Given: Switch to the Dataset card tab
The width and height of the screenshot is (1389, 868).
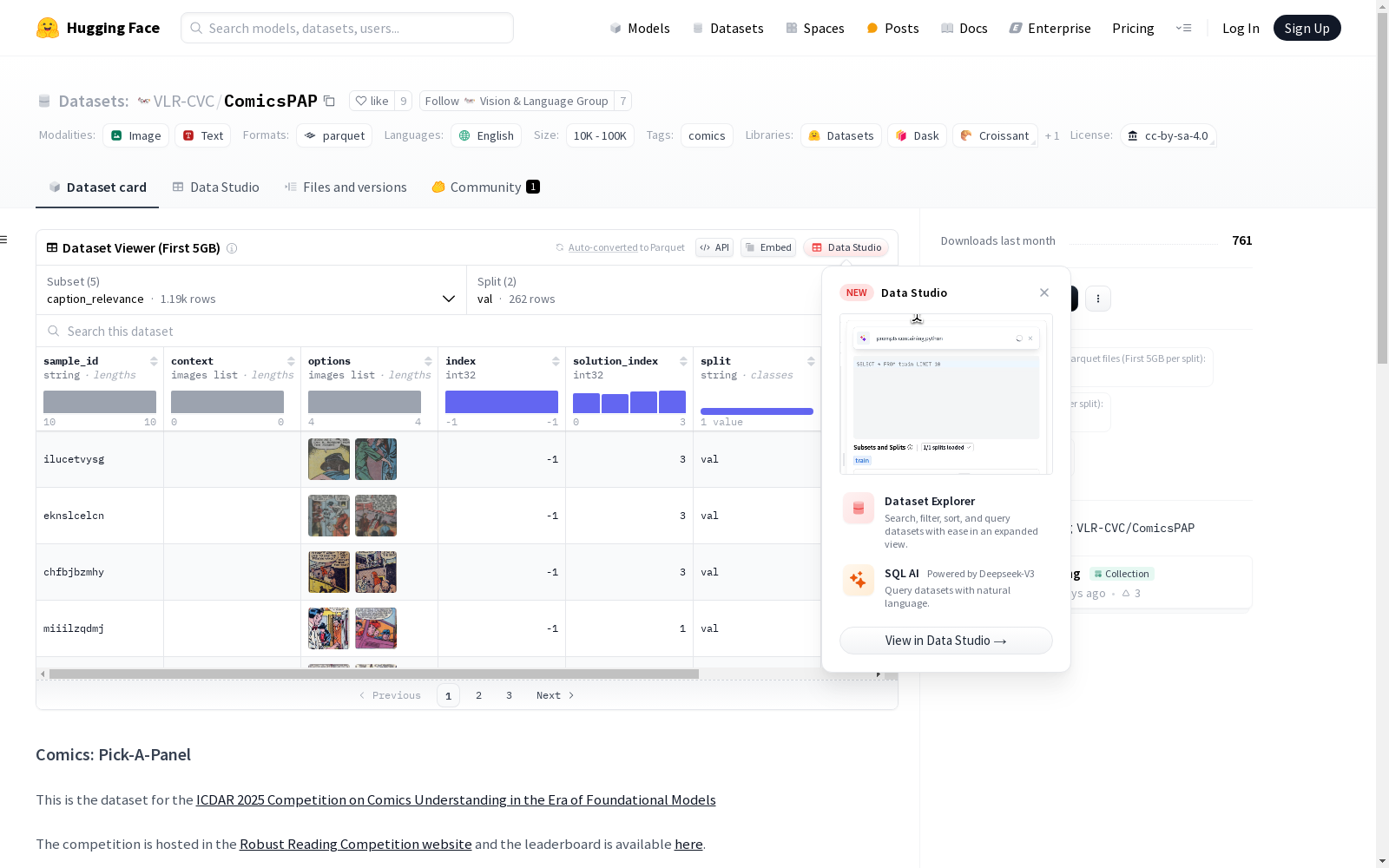Looking at the screenshot, I should pos(97,187).
